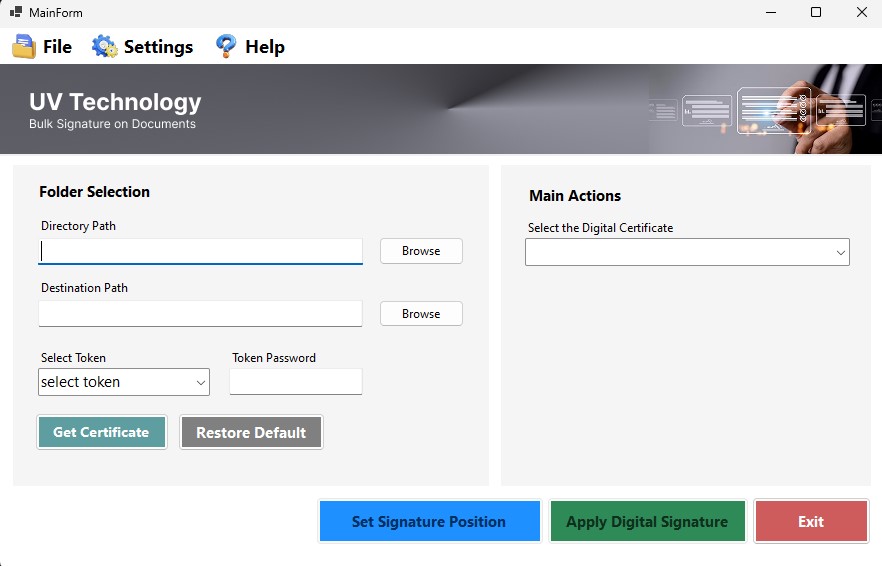Maximize the MainForm window
The image size is (882, 566).
click(816, 13)
